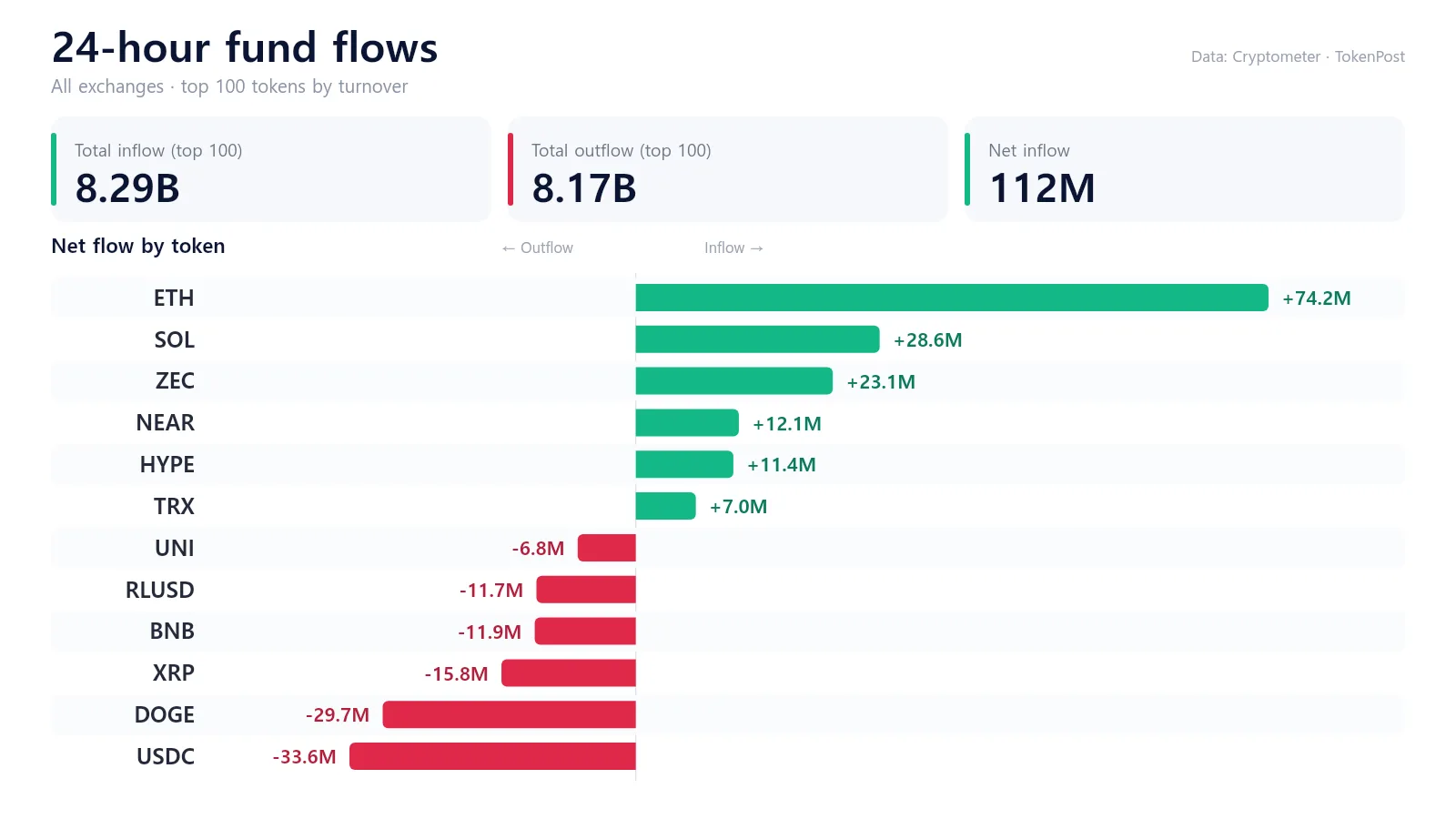This screenshot has width=1456, height=819.
Task: Click the UNI token label
Action: pyautogui.click(x=175, y=549)
